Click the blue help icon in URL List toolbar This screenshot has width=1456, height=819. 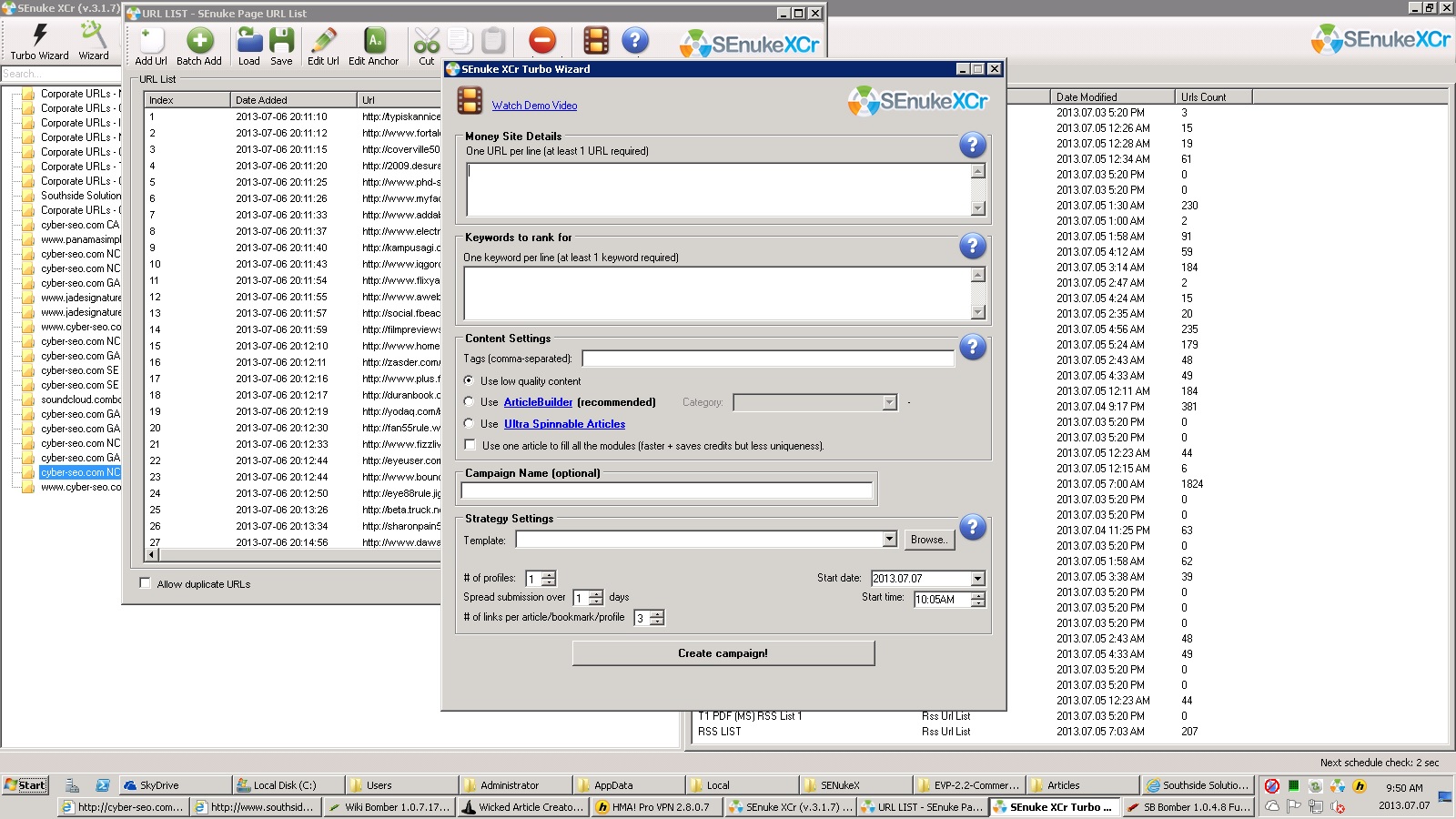click(635, 41)
